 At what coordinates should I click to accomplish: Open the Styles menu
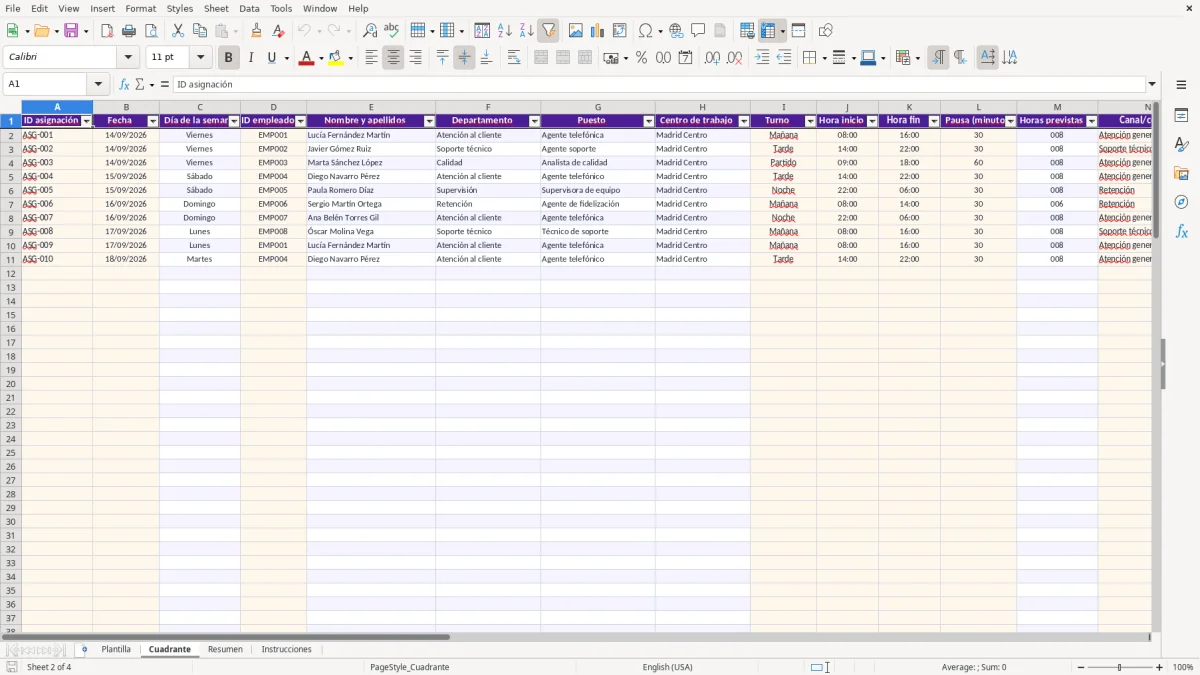(180, 8)
